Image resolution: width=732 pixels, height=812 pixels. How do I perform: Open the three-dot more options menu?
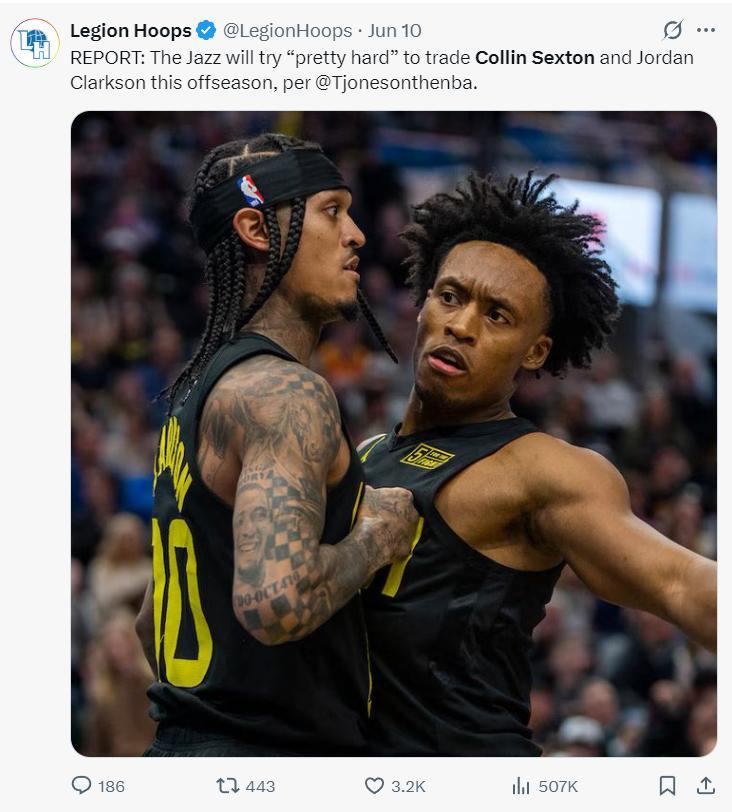click(706, 30)
